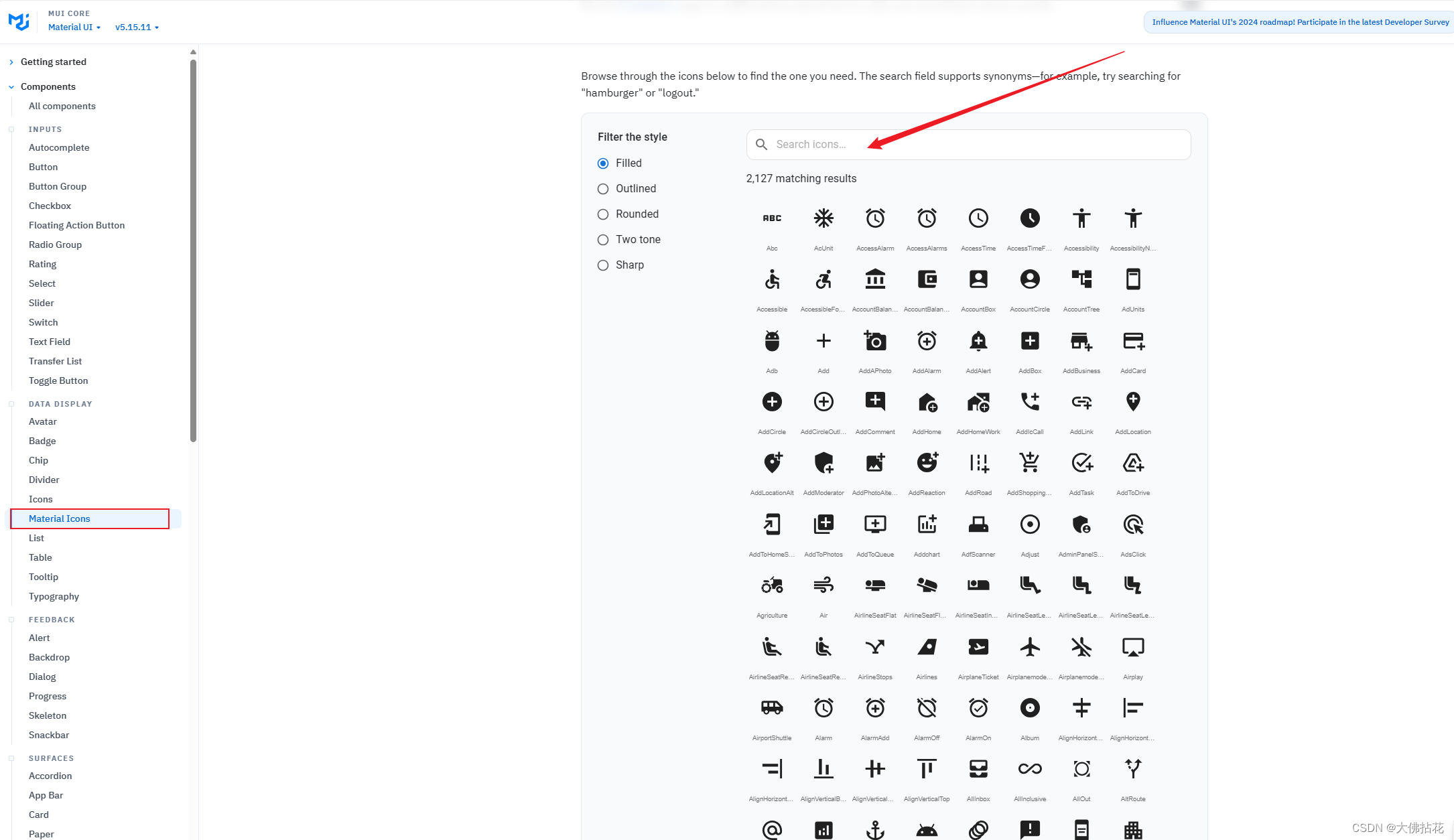
Task: Click the AcUnit snowflake icon
Action: pos(823,218)
